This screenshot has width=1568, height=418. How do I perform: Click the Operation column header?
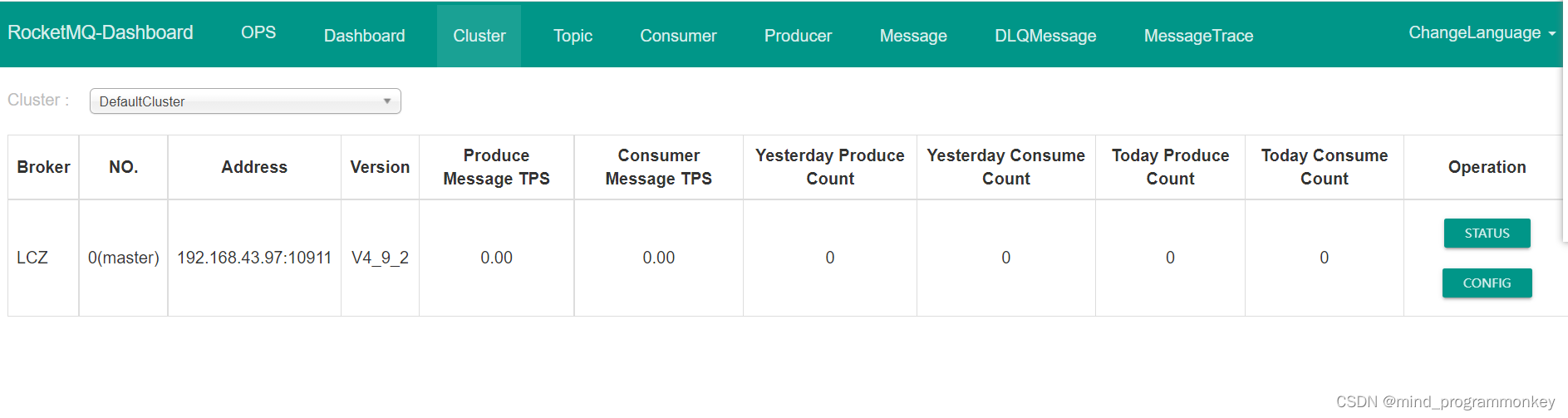[1487, 167]
